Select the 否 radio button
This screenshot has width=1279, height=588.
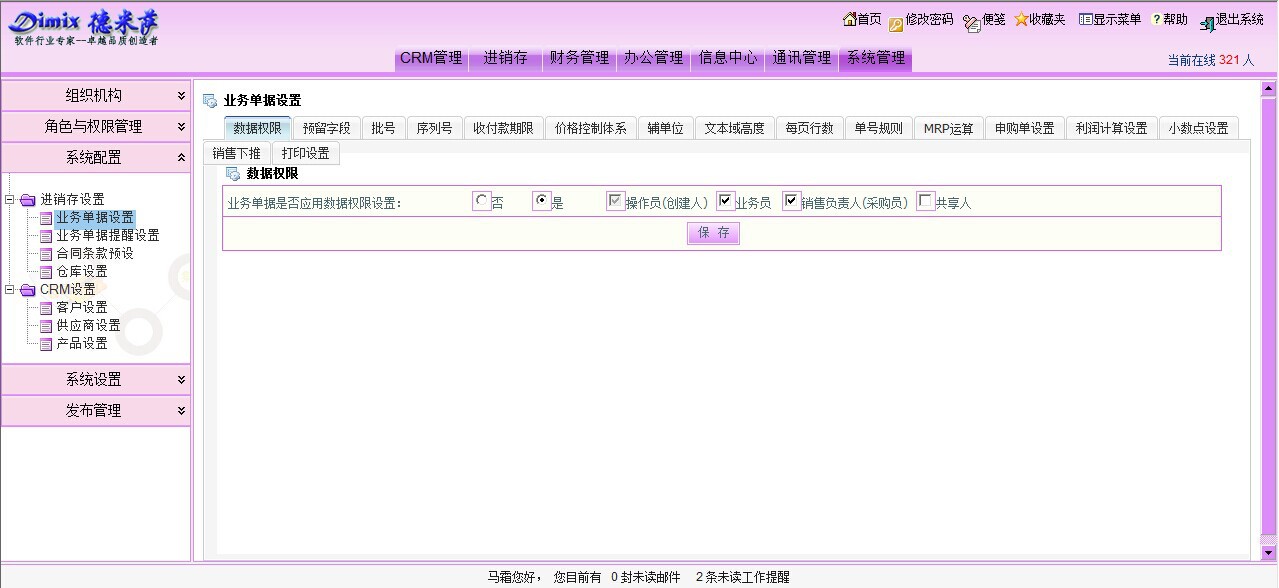pos(482,201)
